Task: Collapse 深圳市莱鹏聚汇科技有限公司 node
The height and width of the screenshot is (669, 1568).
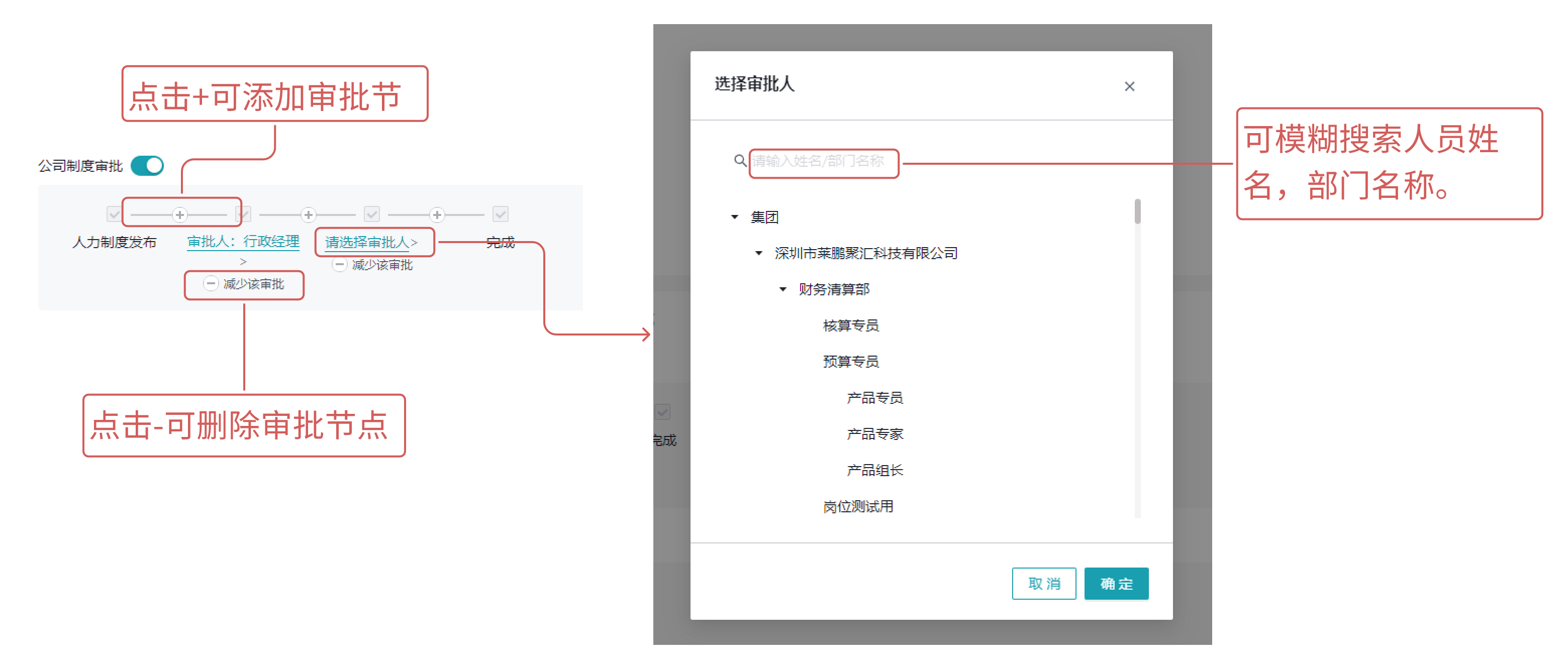Action: pyautogui.click(x=758, y=253)
